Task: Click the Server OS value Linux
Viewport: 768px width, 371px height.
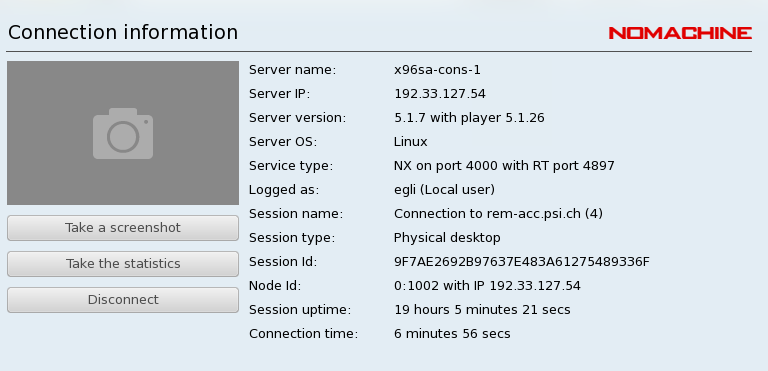Action: (x=410, y=142)
